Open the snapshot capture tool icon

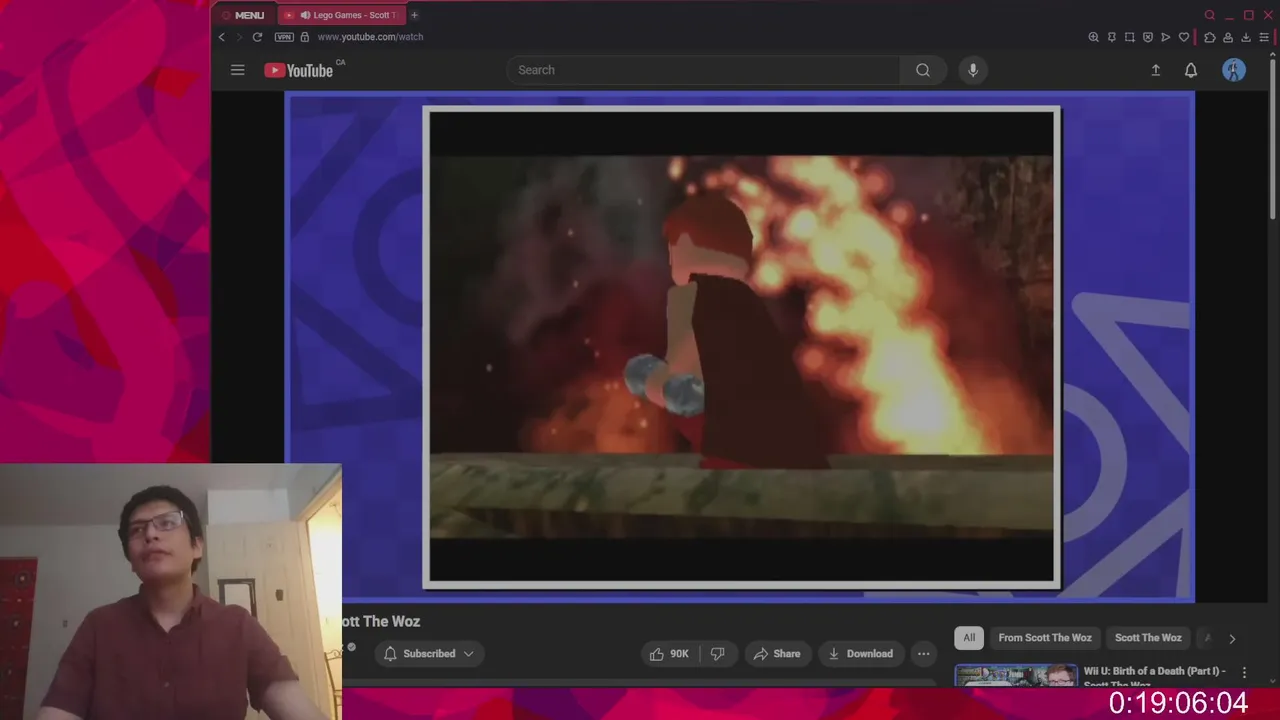pos(1129,37)
